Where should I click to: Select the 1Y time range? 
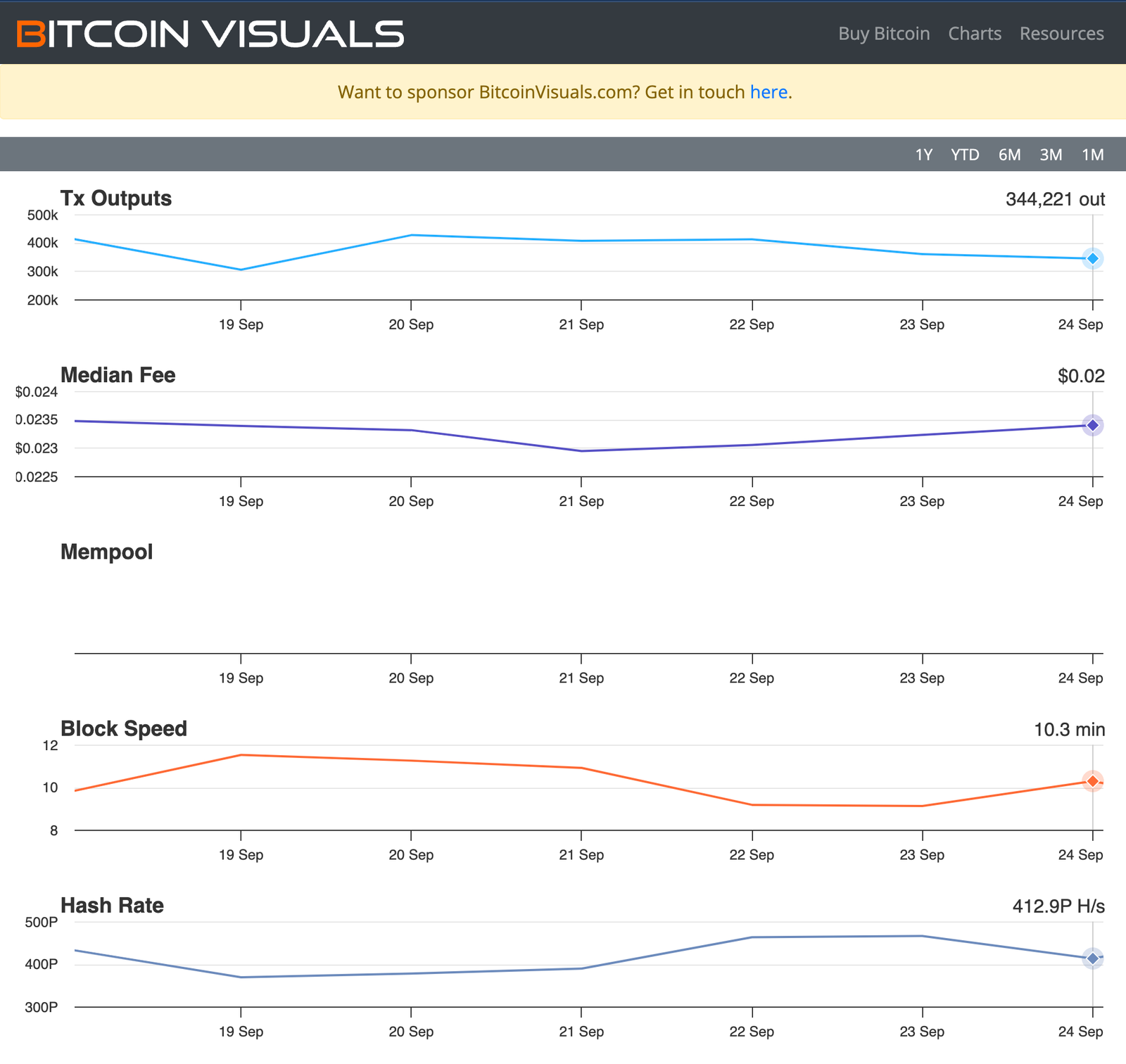click(923, 155)
